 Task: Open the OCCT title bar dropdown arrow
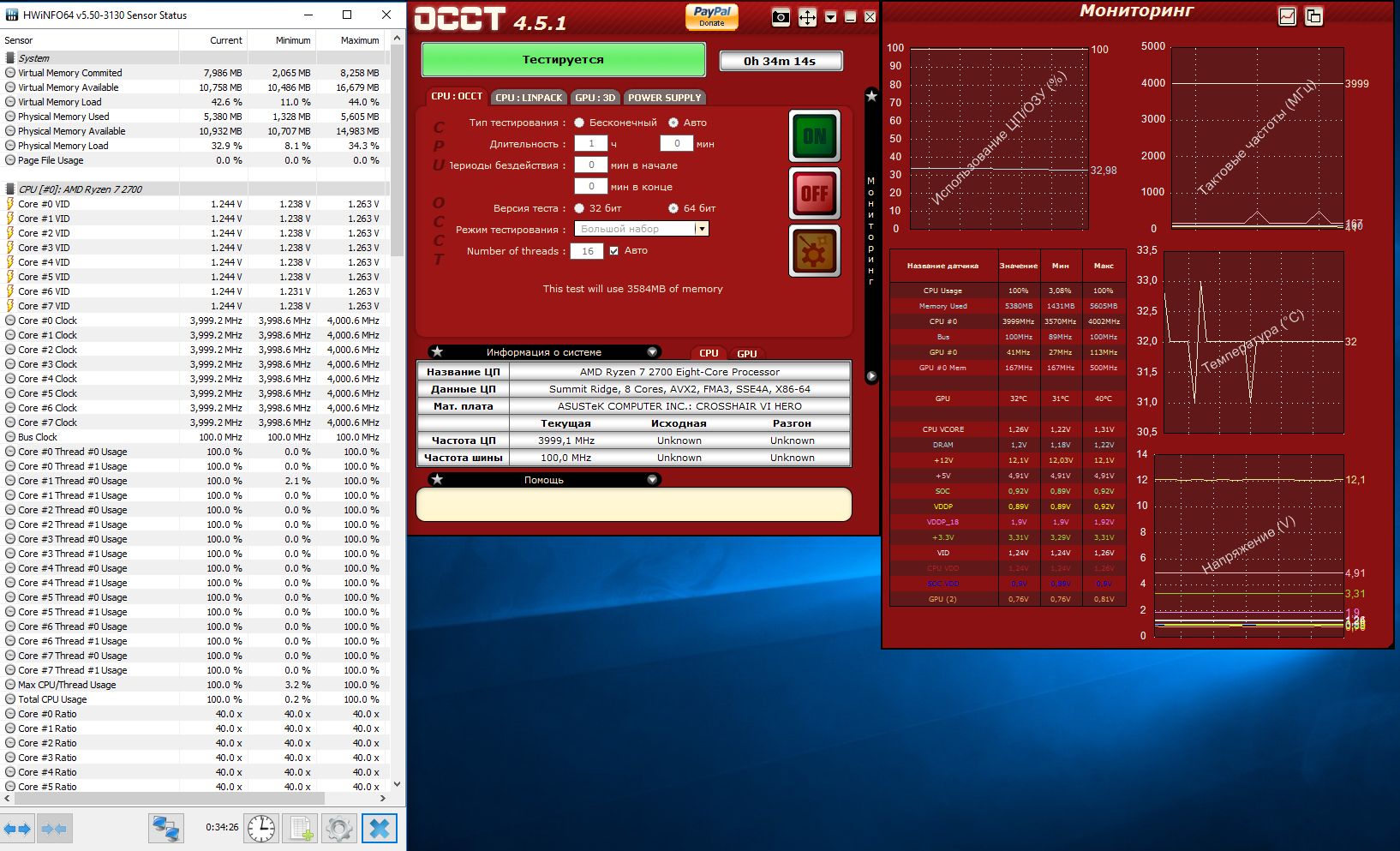pyautogui.click(x=830, y=17)
